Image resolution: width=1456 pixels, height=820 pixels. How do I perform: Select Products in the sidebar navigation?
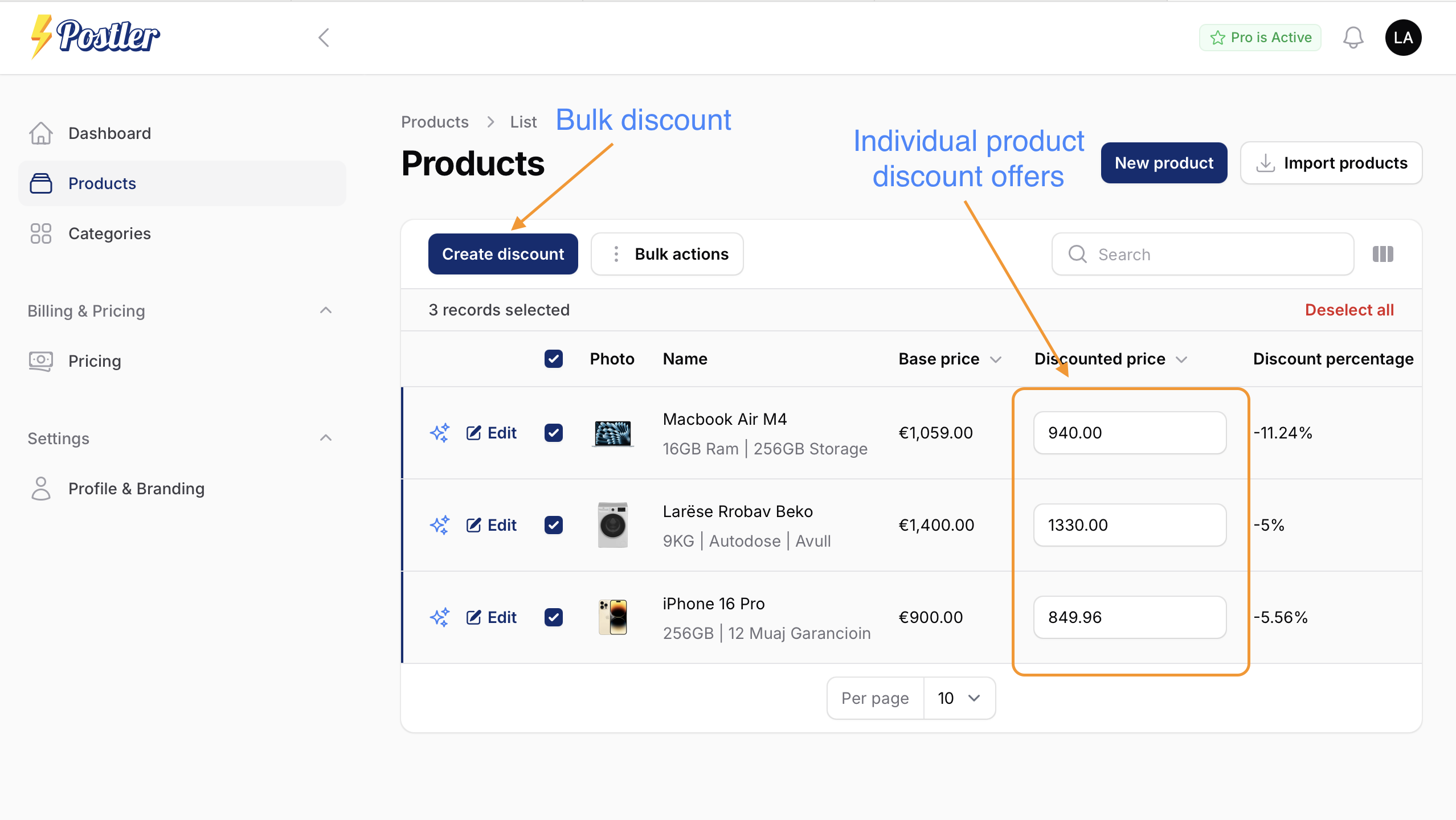coord(102,183)
